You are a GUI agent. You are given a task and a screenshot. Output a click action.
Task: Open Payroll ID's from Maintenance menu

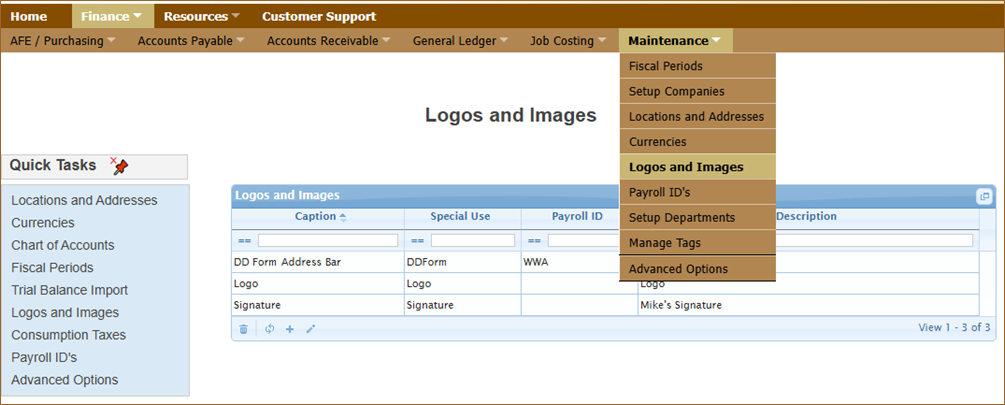(697, 192)
